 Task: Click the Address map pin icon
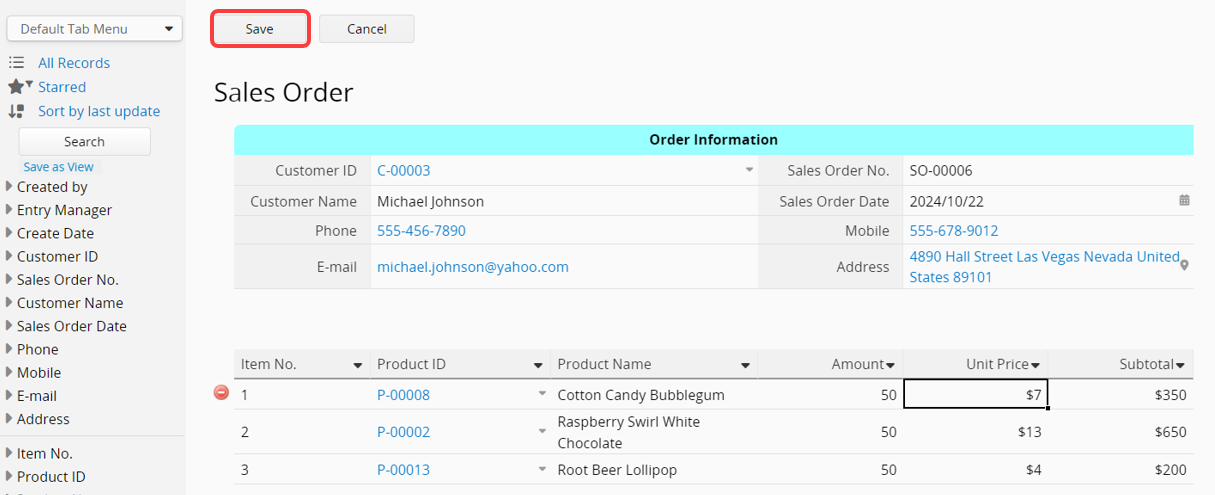[1185, 266]
